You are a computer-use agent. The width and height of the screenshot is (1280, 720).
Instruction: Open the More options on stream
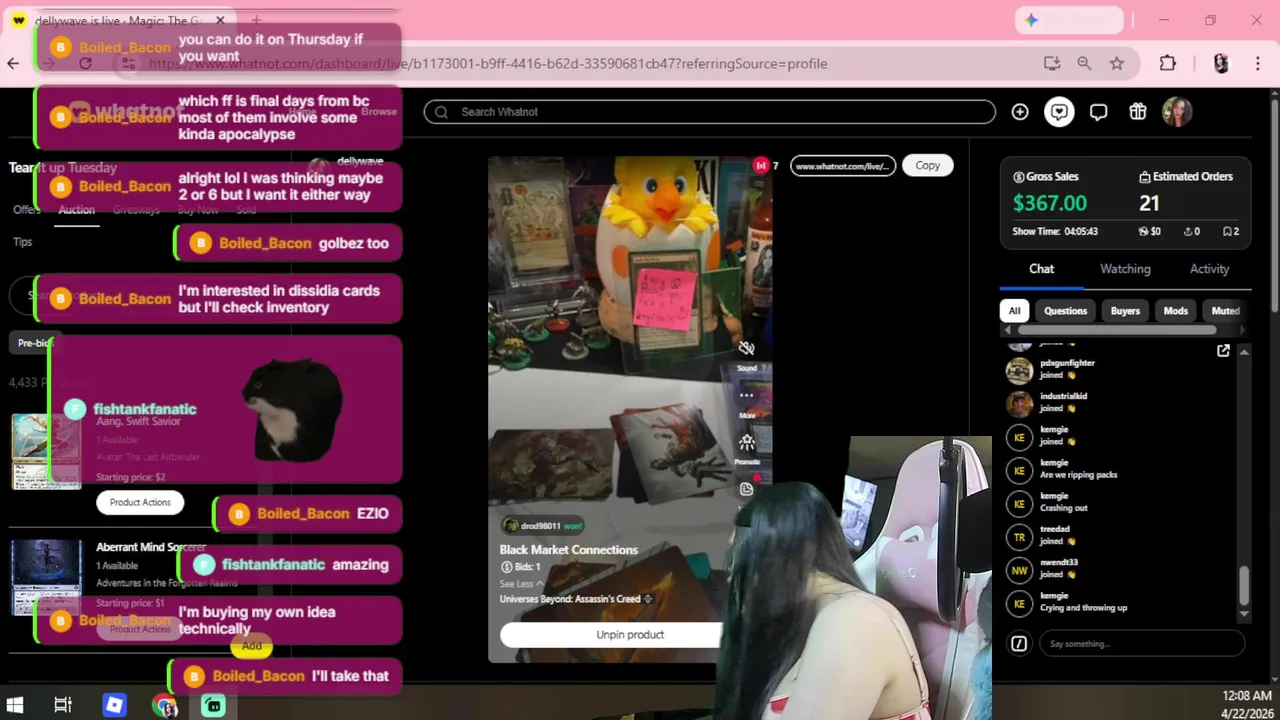click(x=747, y=396)
